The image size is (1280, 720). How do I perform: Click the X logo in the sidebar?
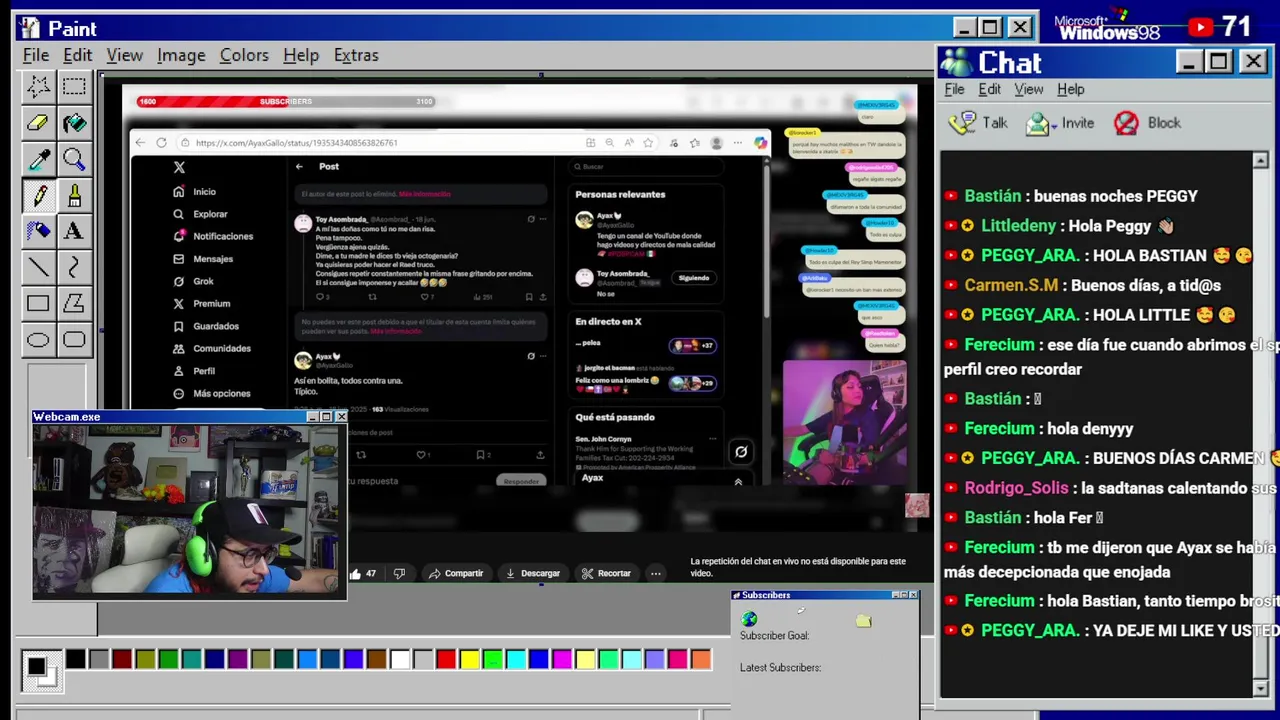pyautogui.click(x=179, y=168)
